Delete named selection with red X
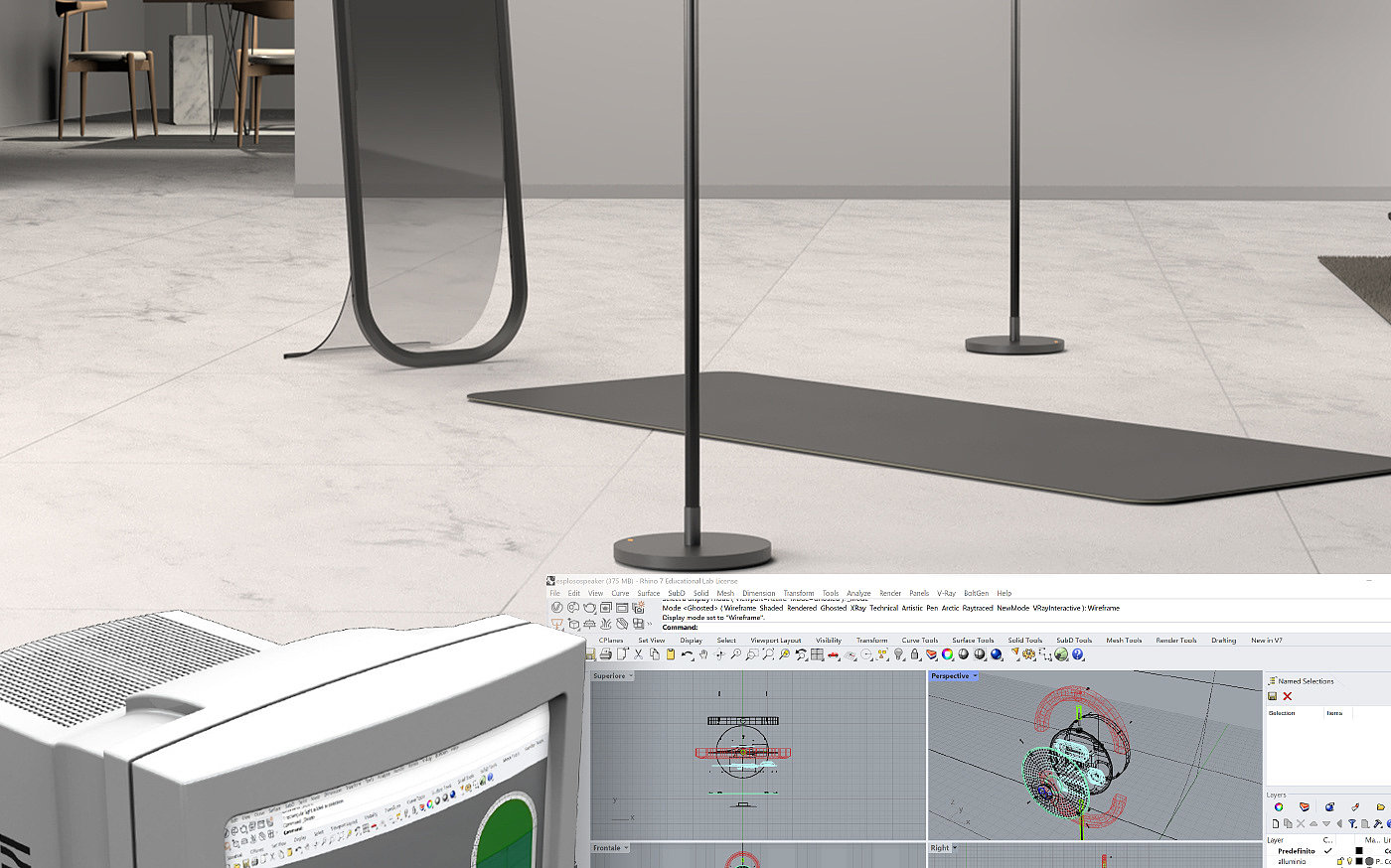Image resolution: width=1391 pixels, height=868 pixels. (1287, 696)
